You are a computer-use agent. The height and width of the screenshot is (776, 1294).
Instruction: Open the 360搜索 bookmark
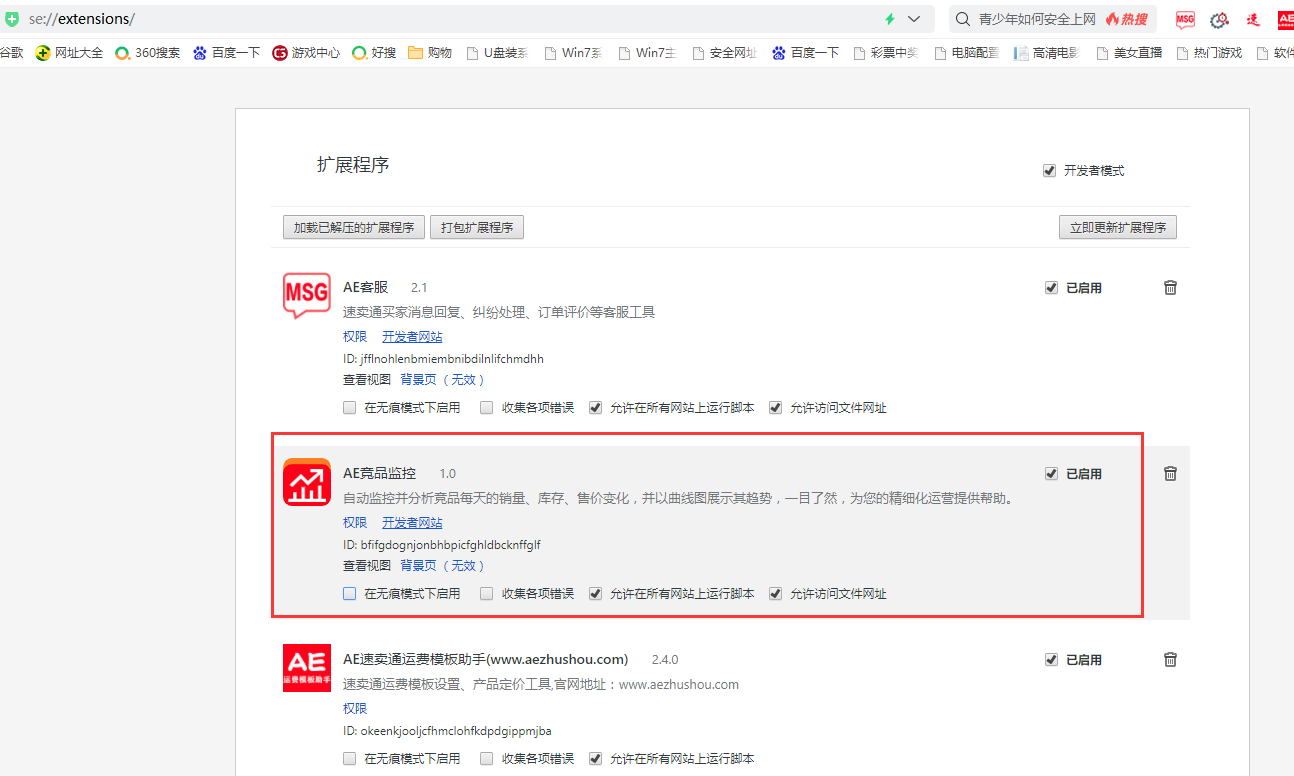pyautogui.click(x=148, y=53)
